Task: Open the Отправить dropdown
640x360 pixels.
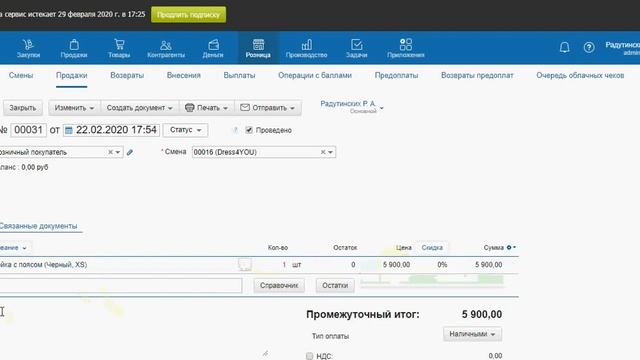Action: (x=268, y=108)
